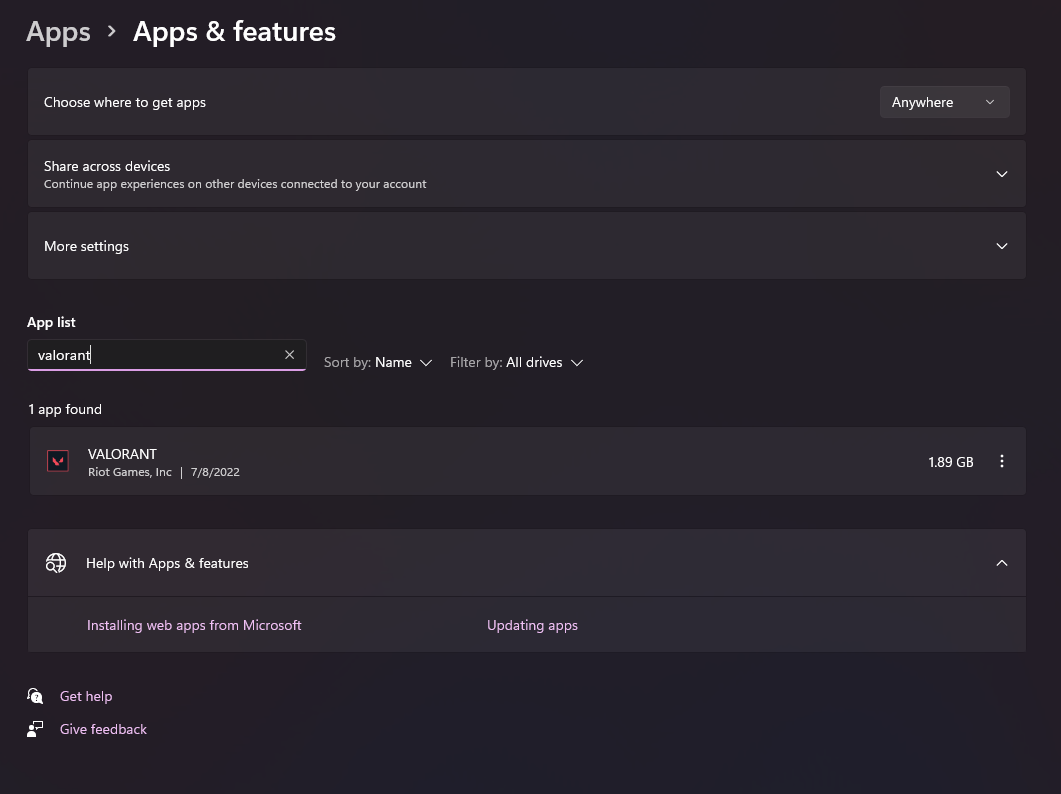This screenshot has height=794, width=1061.
Task: Click the Give feedback icon
Action: [x=36, y=729]
